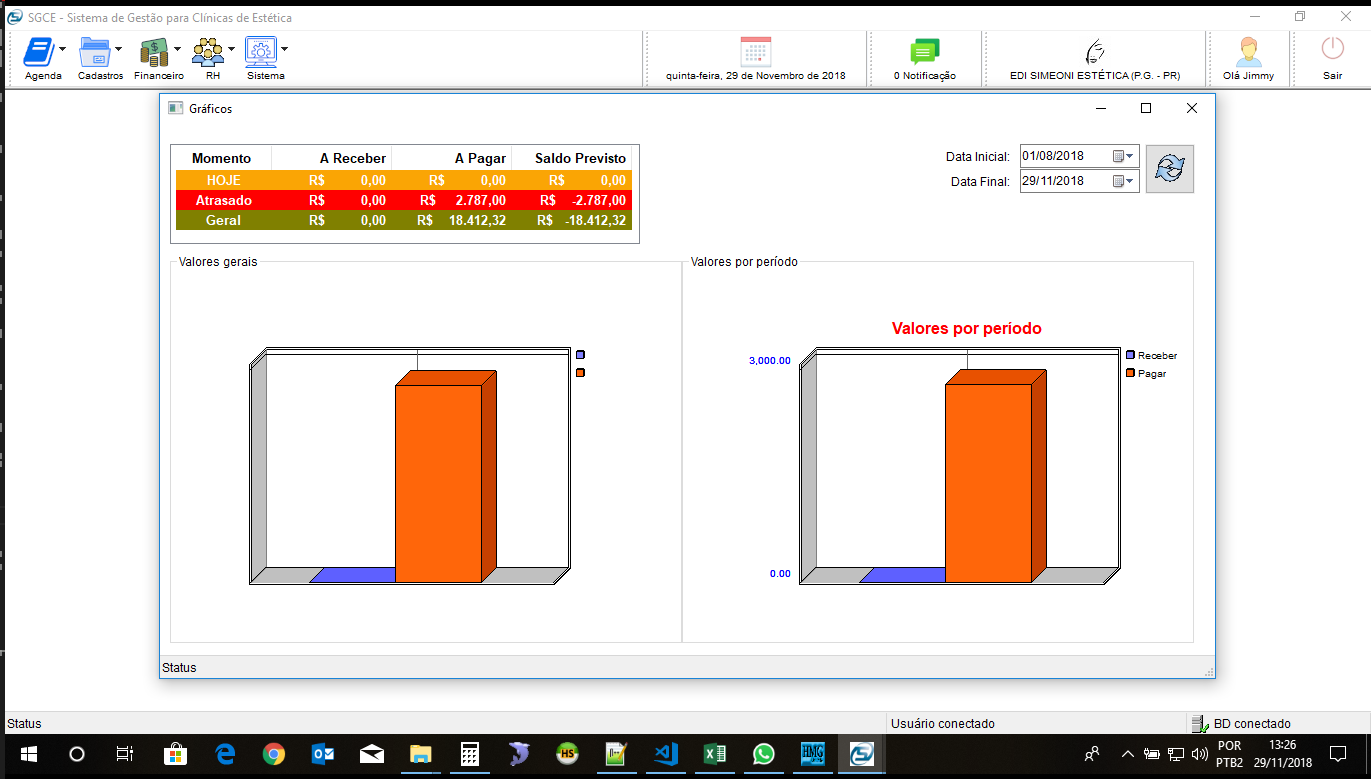The height and width of the screenshot is (779, 1371).
Task: Expand the Financeiro dropdown arrow
Action: [x=178, y=49]
